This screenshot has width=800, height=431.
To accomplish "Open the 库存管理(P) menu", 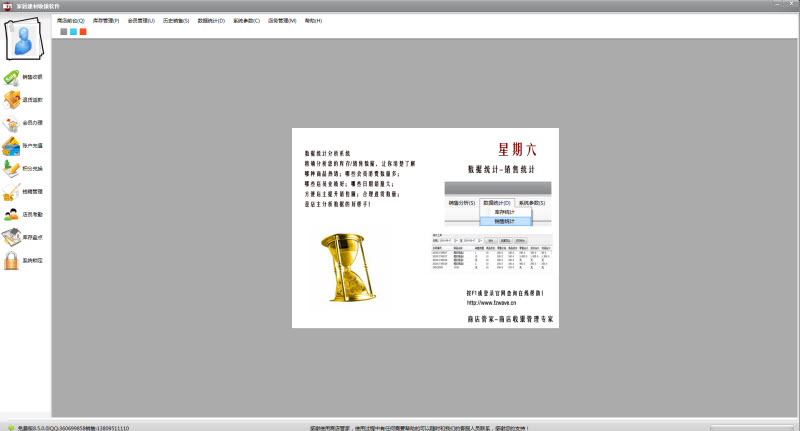I will [106, 21].
